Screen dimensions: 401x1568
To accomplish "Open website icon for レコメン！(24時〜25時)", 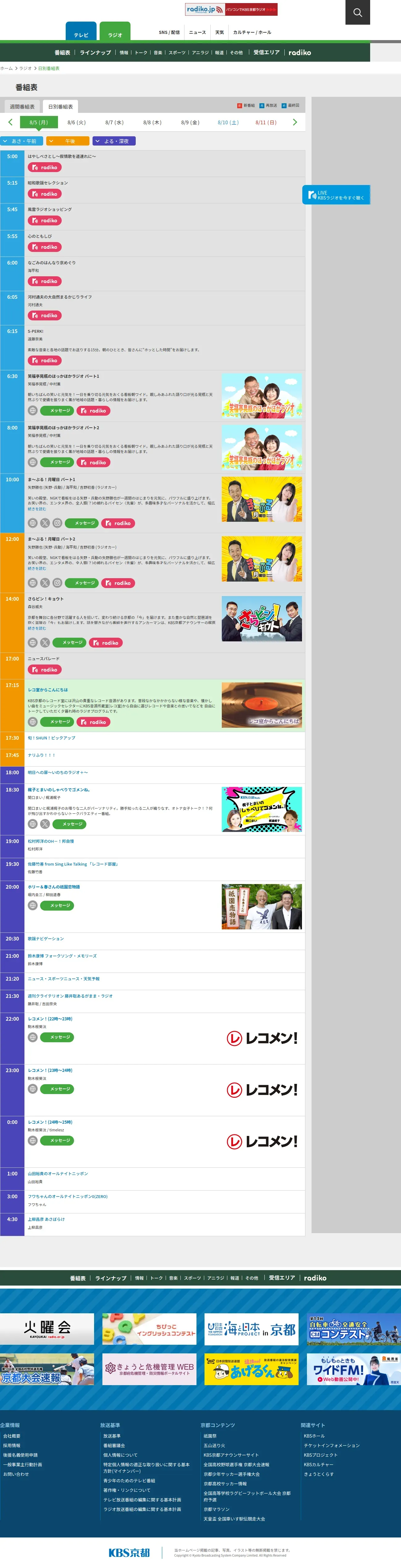I will (x=33, y=1141).
